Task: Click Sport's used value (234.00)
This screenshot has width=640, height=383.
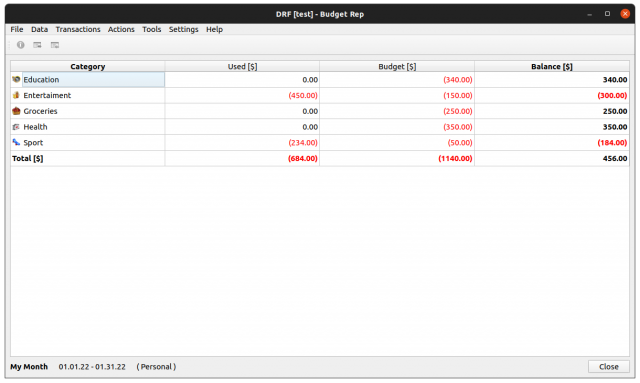Action: [x=303, y=143]
